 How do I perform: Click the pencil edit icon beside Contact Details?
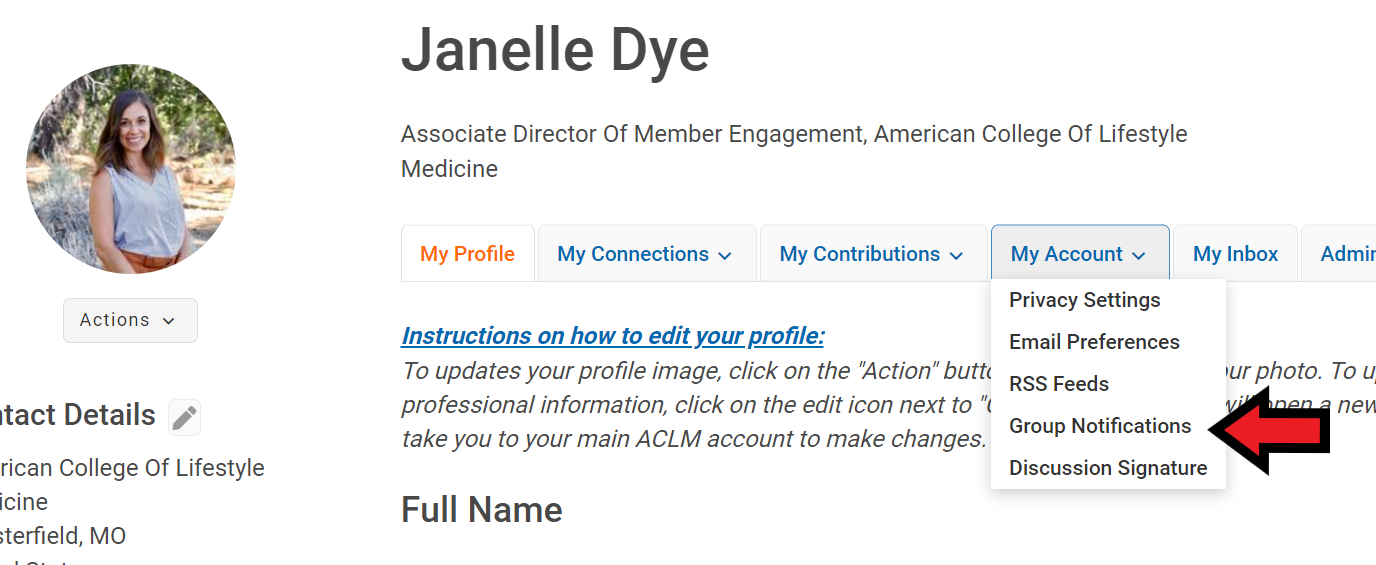184,417
